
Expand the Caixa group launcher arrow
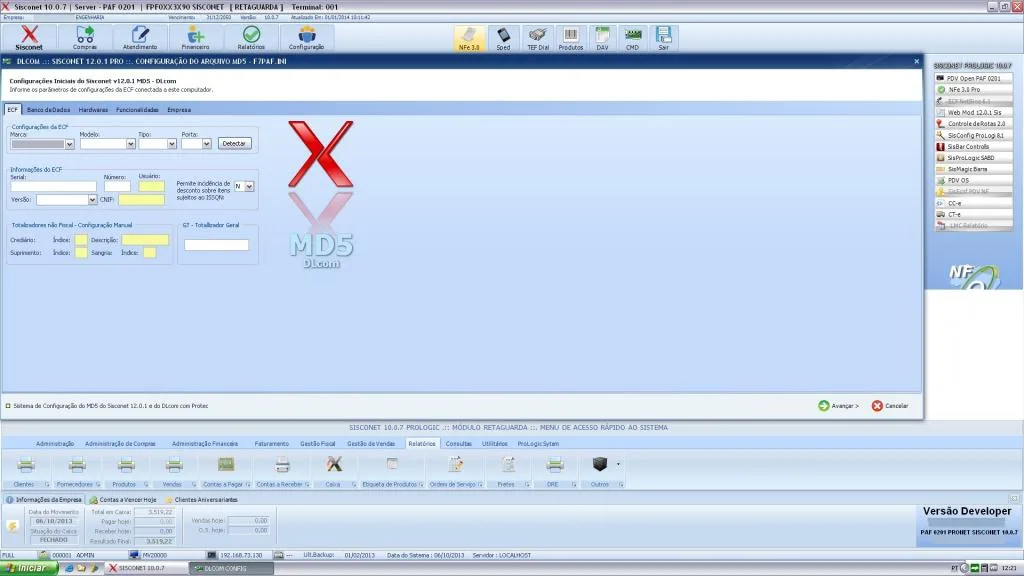(x=353, y=485)
